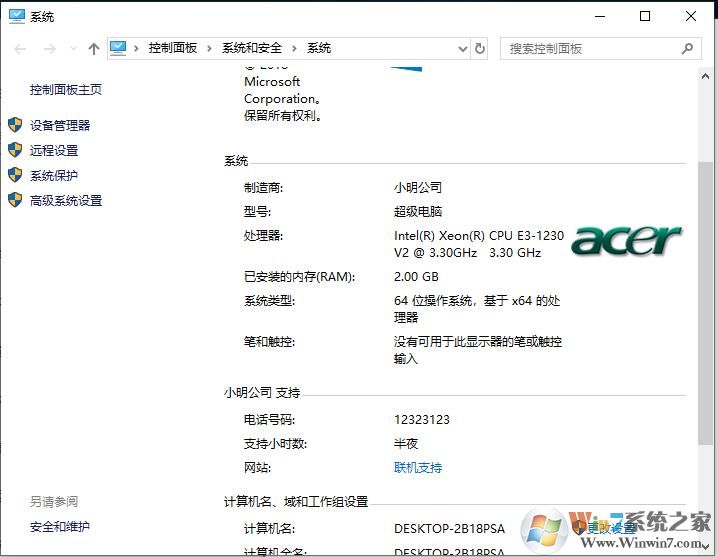Select the shield icon beside 设备管理器

(15, 125)
